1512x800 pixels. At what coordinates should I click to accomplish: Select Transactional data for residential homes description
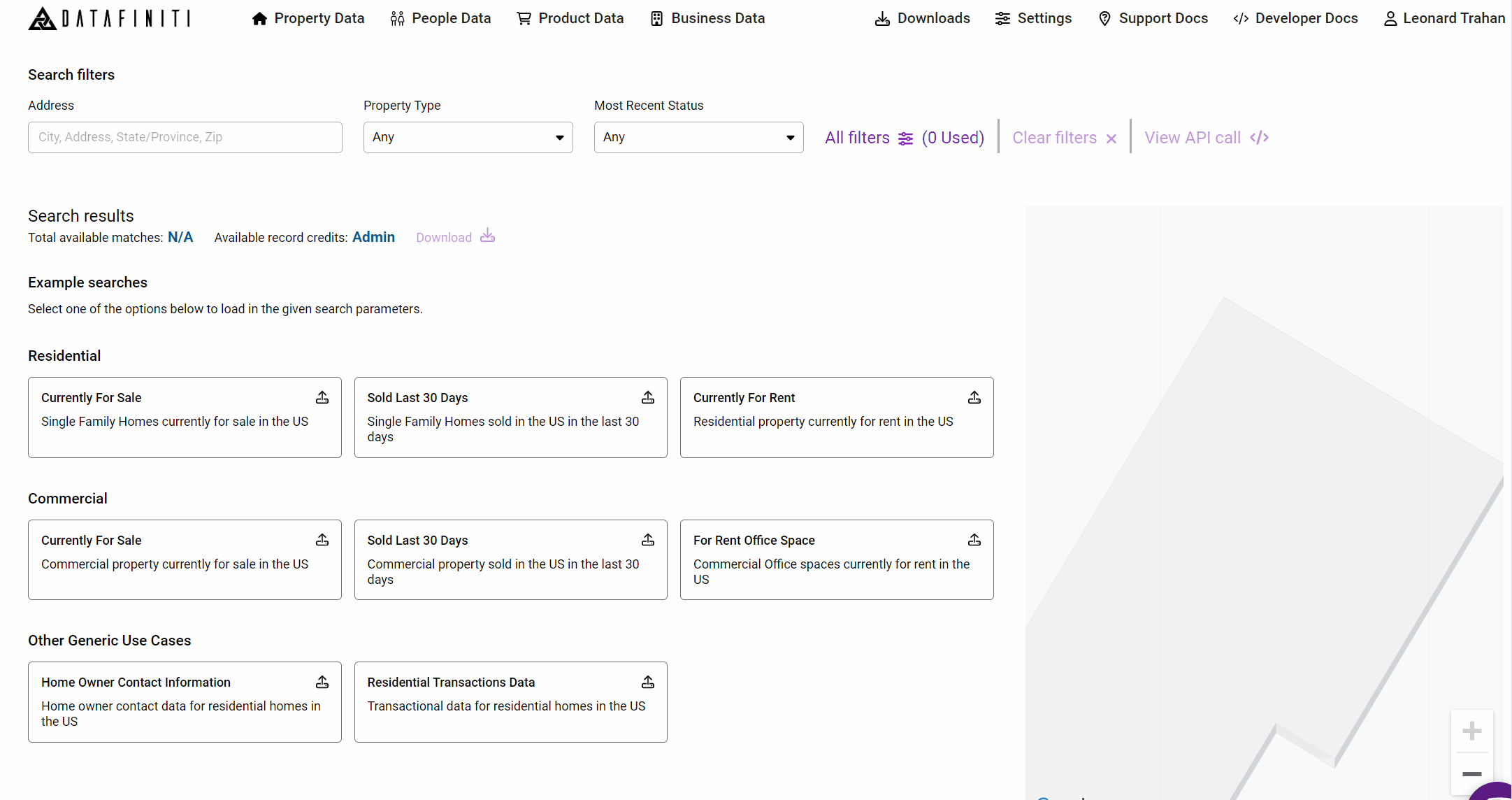coord(507,706)
